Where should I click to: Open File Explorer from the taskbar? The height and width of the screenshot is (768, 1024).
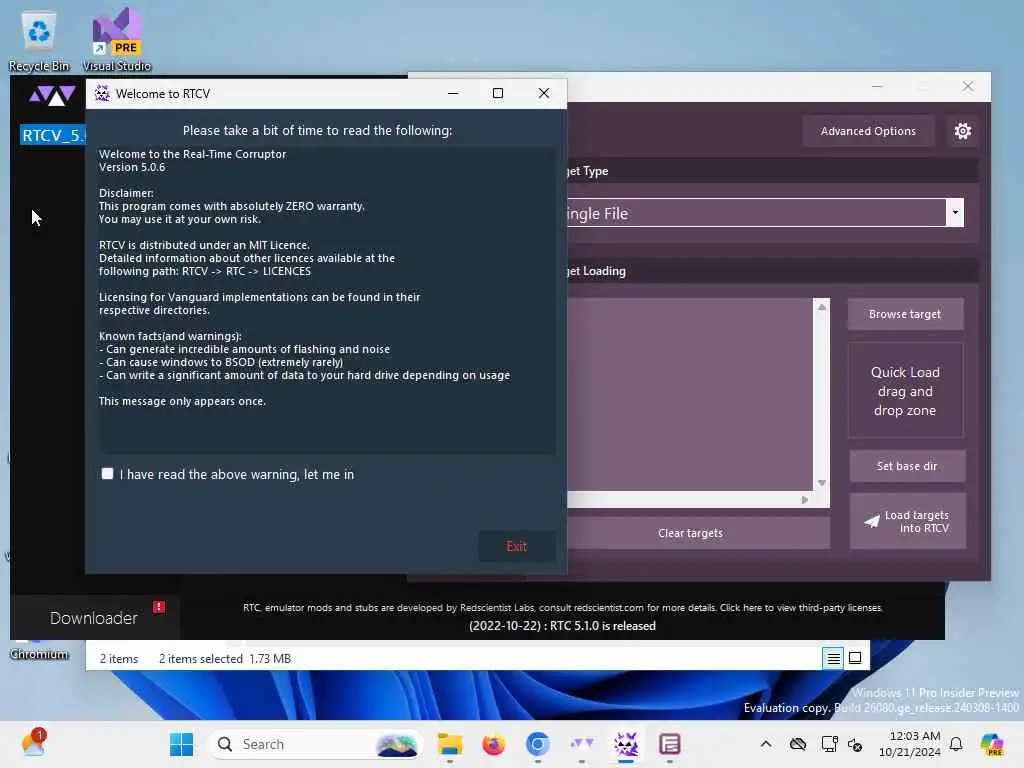[450, 744]
